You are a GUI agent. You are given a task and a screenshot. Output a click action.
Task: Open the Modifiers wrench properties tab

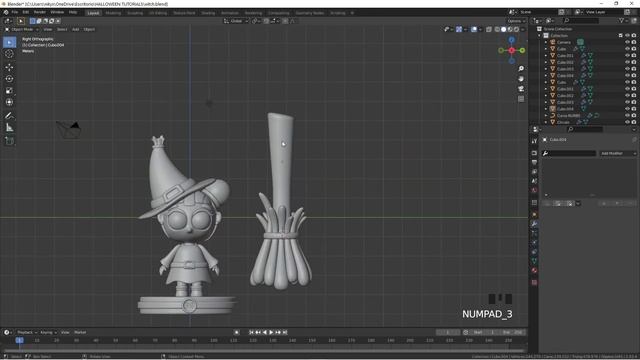(x=534, y=224)
